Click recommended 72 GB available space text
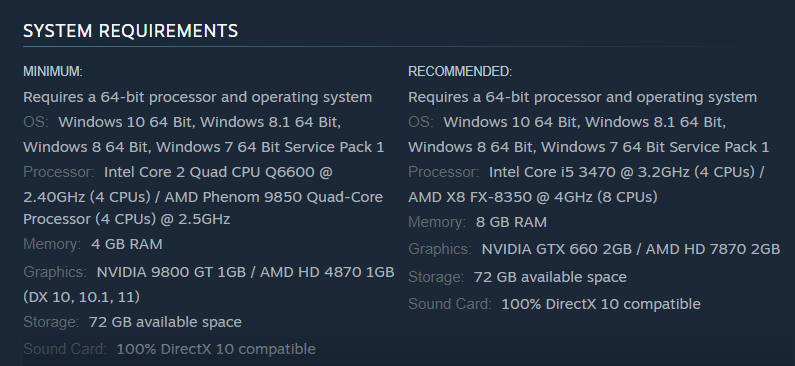 (550, 277)
